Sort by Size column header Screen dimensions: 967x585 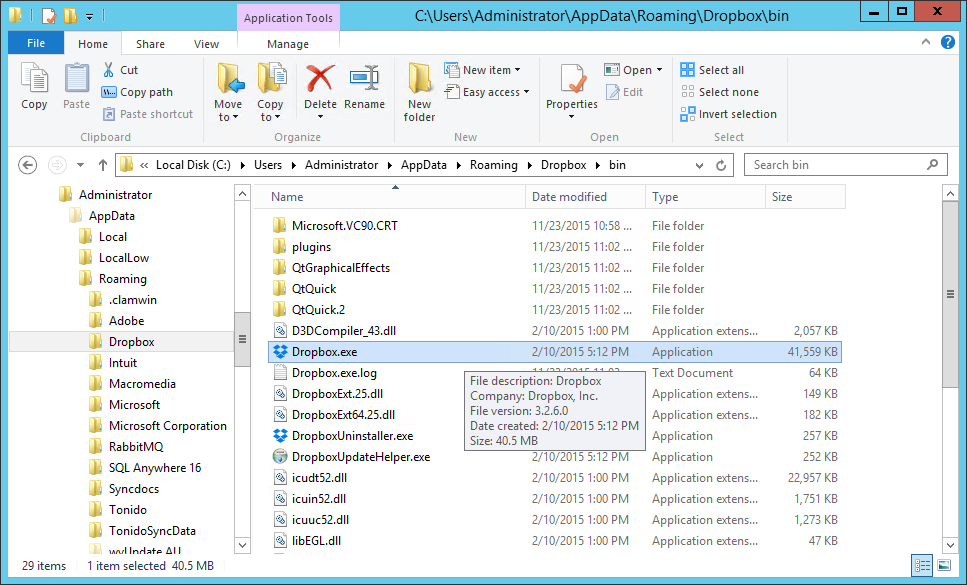[805, 197]
